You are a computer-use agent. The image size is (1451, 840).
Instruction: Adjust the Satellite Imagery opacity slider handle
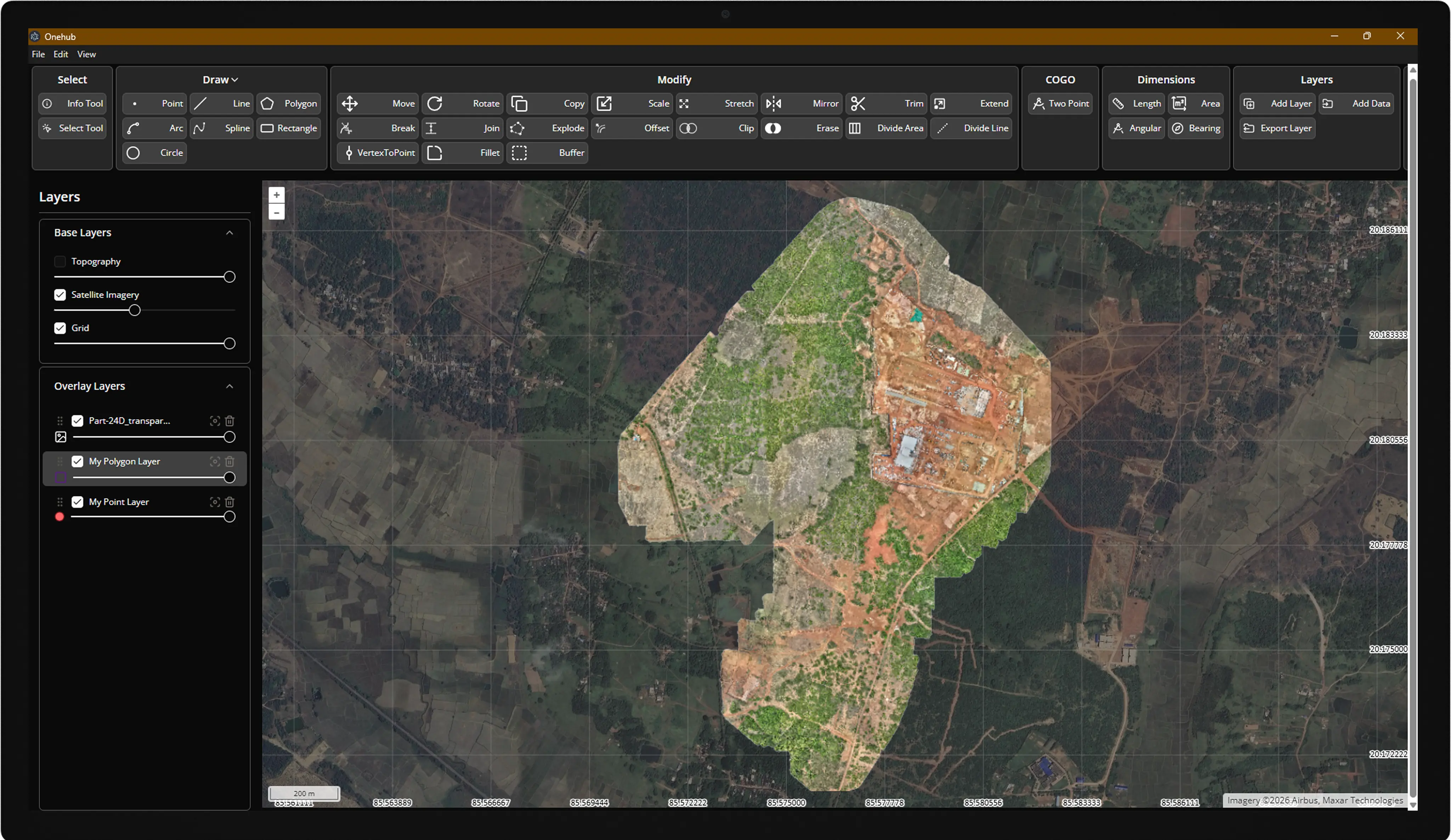point(134,310)
